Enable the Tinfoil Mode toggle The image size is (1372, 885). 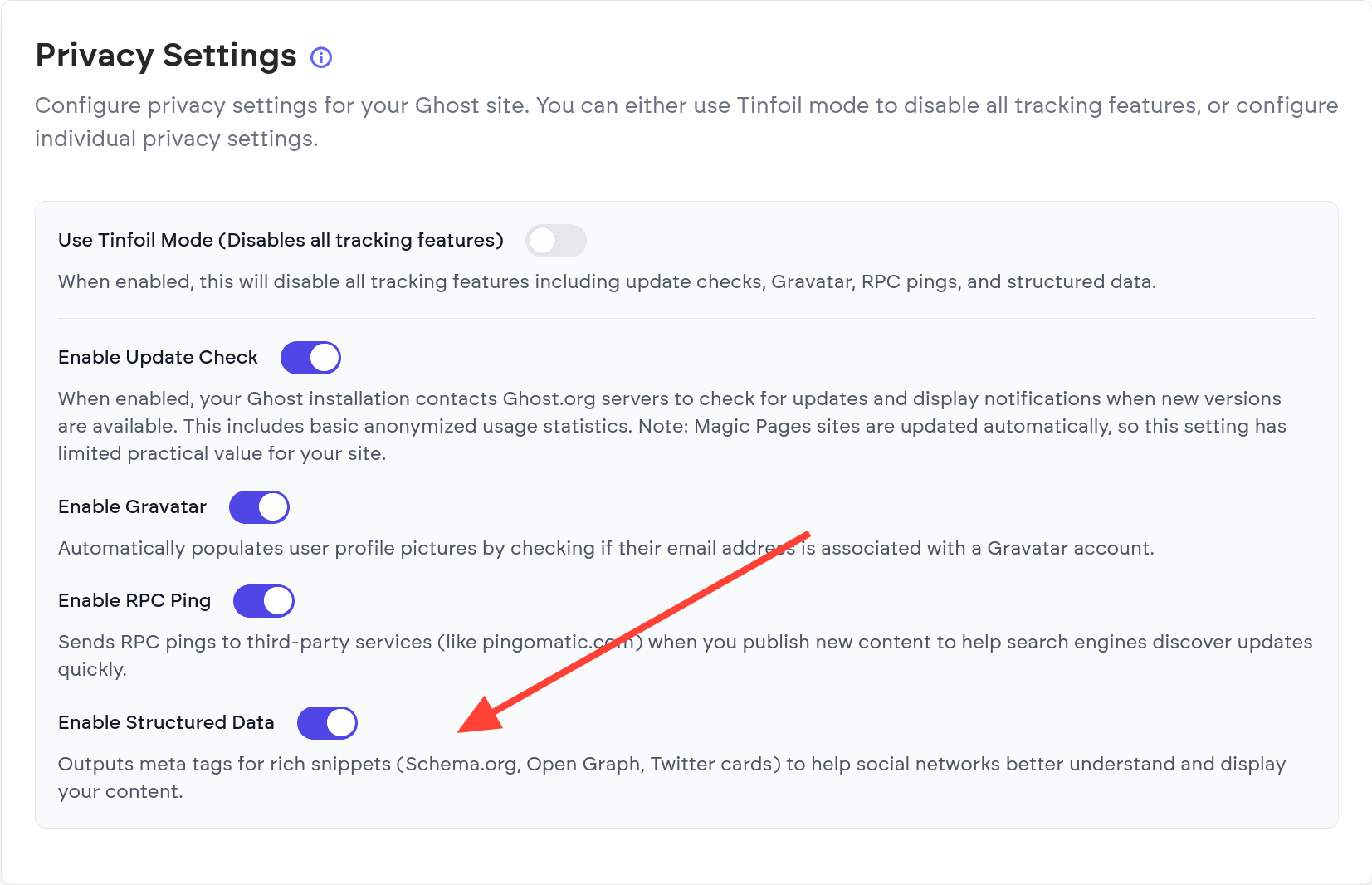(x=556, y=241)
